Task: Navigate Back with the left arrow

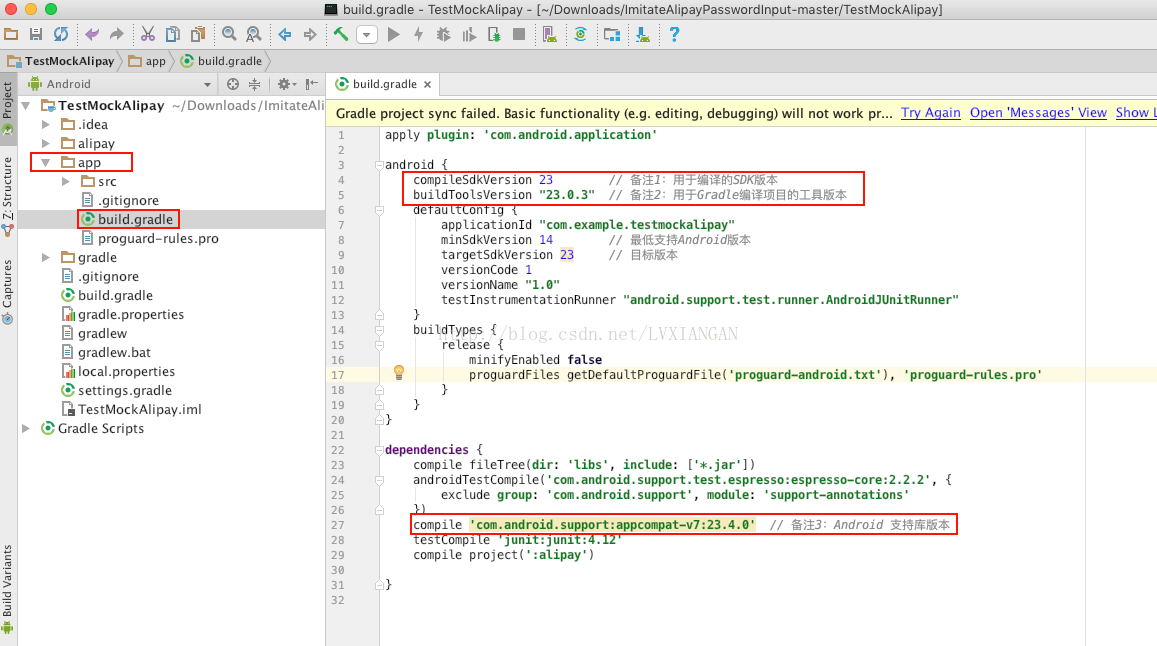Action: tap(285, 34)
